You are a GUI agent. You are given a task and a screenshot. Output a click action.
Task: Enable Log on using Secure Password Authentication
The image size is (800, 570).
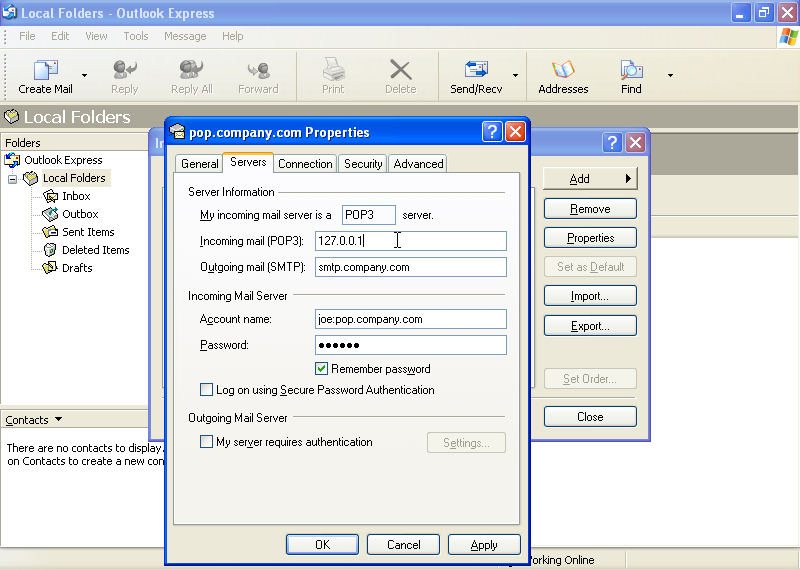click(206, 390)
